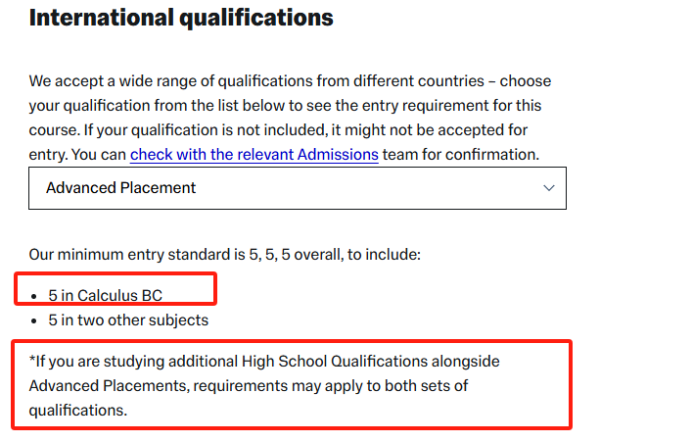Click 'Advanced Placements, requirements may apply' line
Viewport: 693px width, 442px height.
[248, 386]
